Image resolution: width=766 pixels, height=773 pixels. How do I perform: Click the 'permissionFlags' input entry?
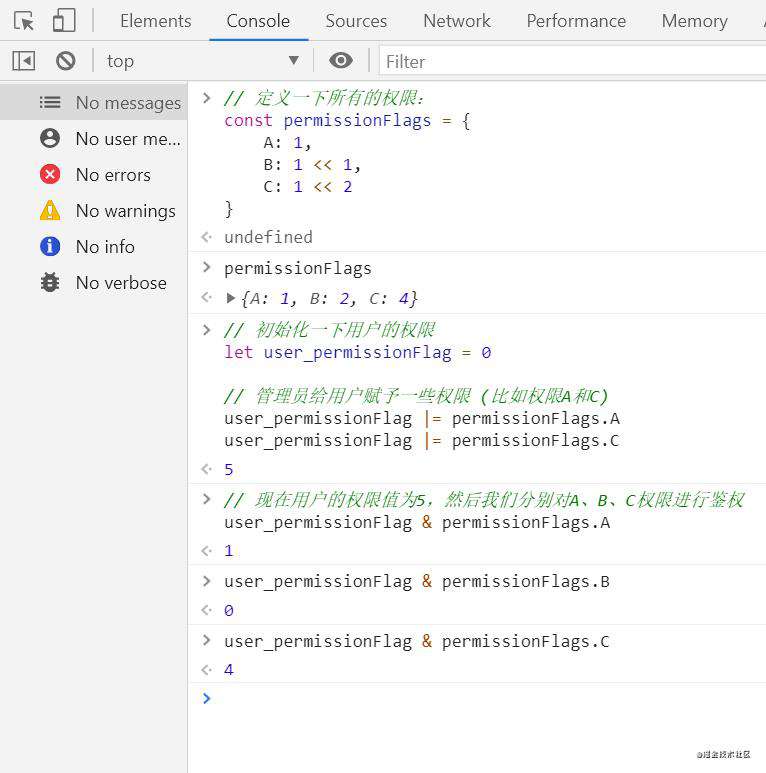point(298,268)
